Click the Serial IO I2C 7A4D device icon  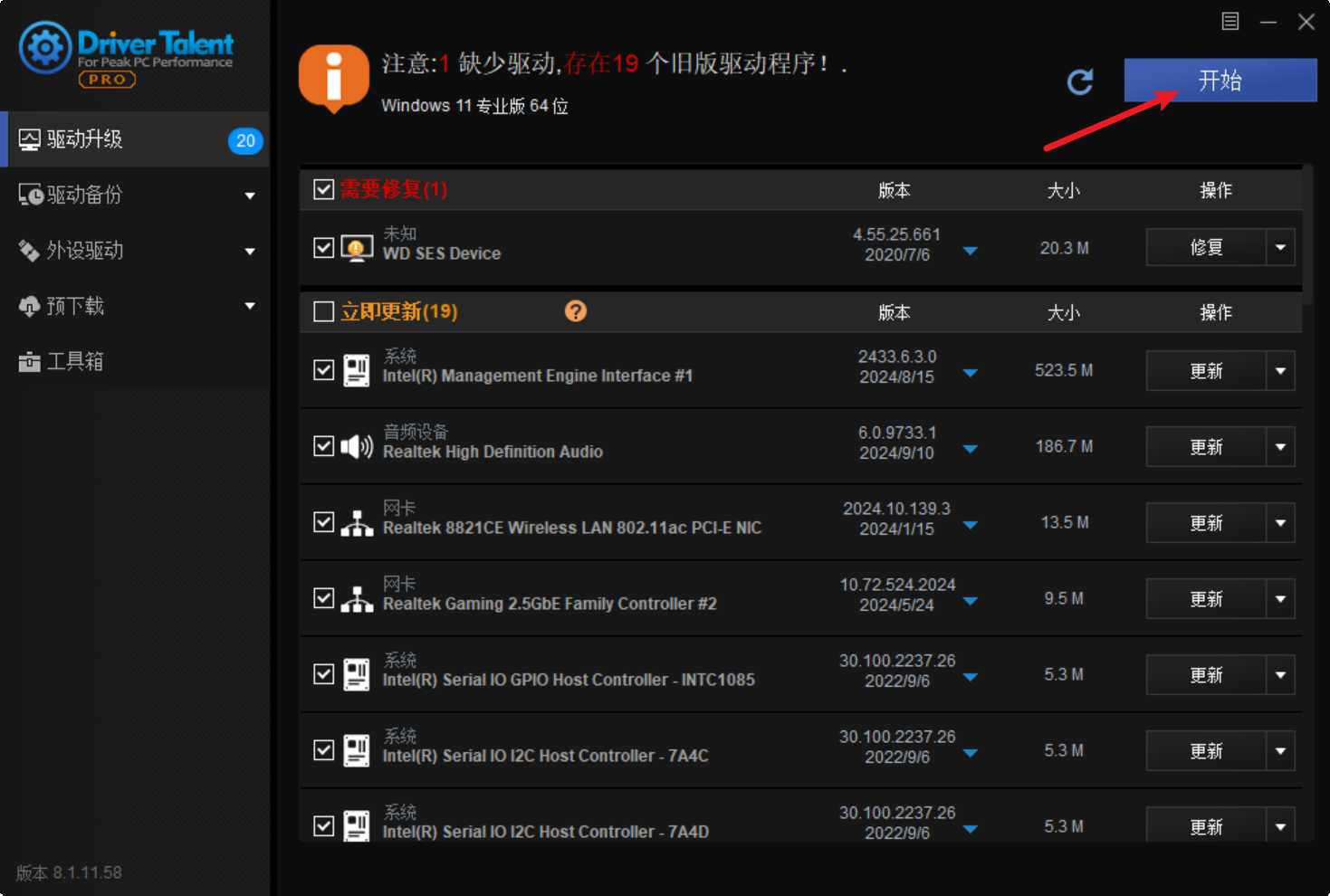[357, 825]
